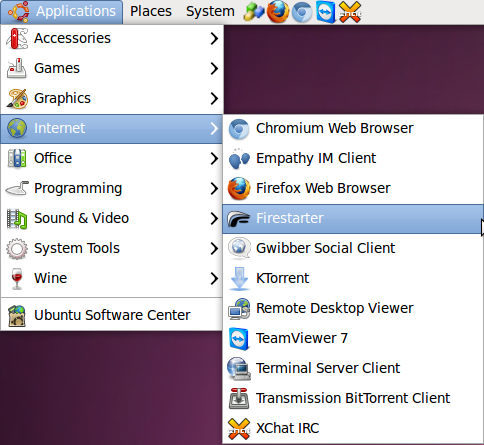
Task: Launch Chromium from the top panel icon
Action: point(302,12)
